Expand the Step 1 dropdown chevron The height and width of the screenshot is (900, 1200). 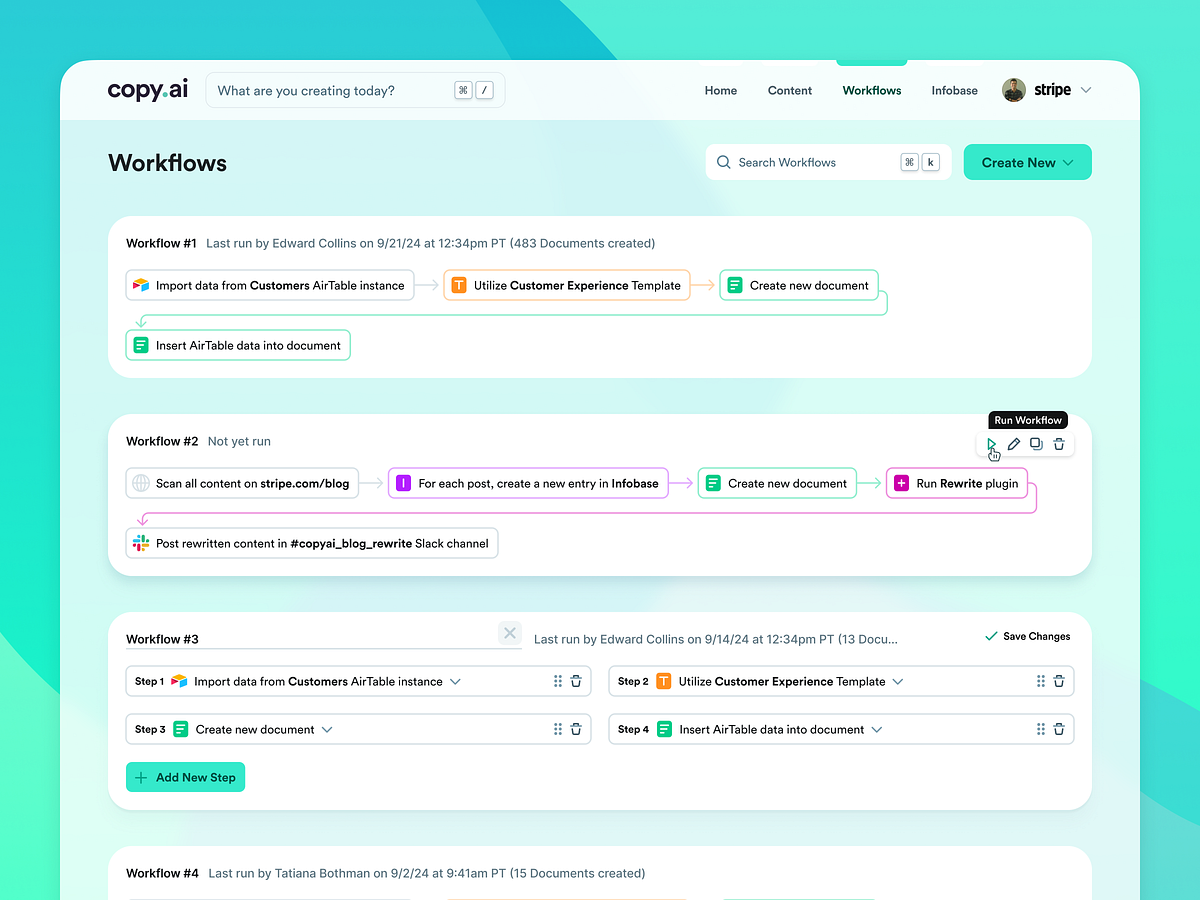[x=457, y=681]
